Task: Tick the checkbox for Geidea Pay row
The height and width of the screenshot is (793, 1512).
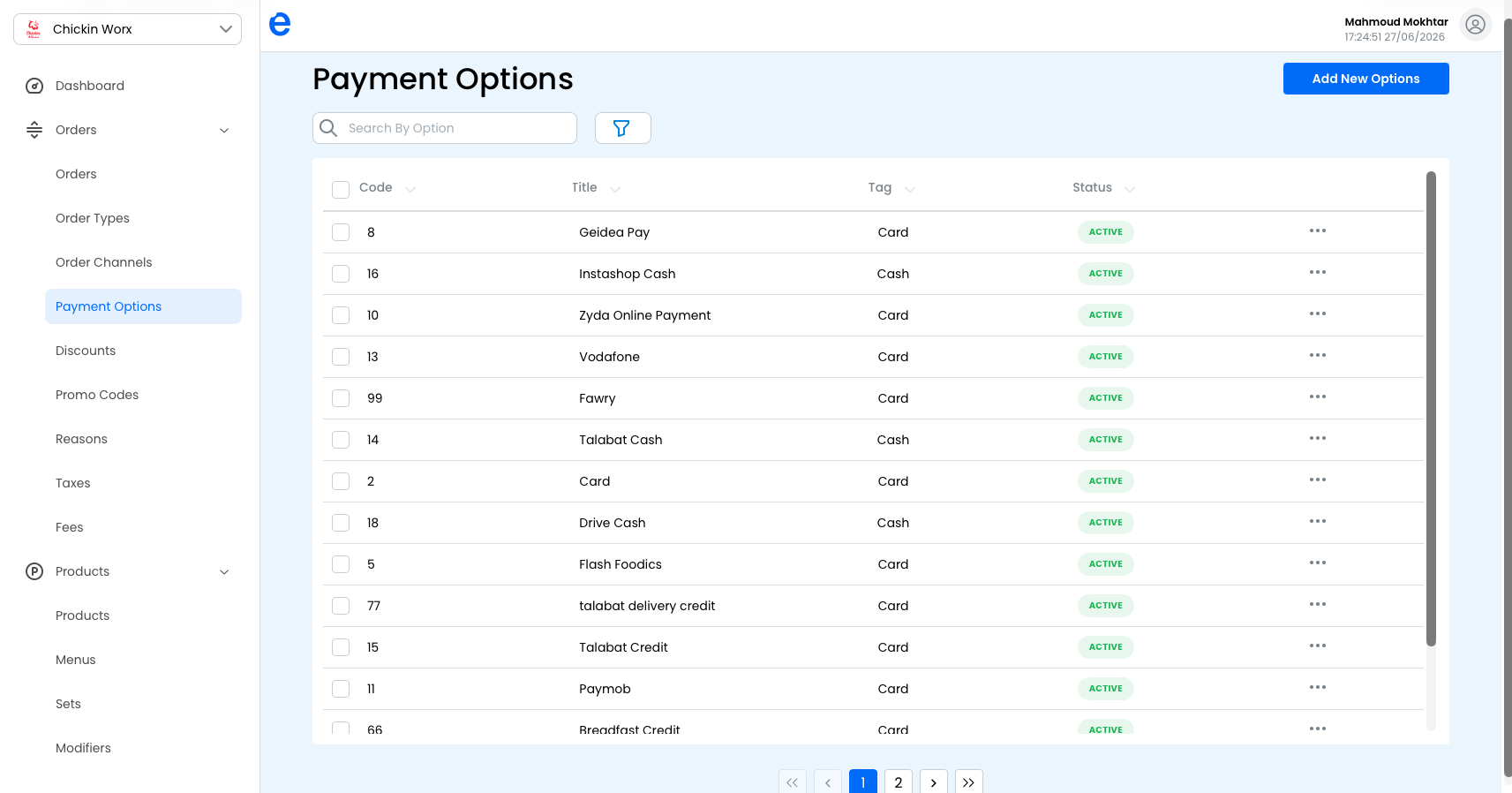Action: [341, 232]
